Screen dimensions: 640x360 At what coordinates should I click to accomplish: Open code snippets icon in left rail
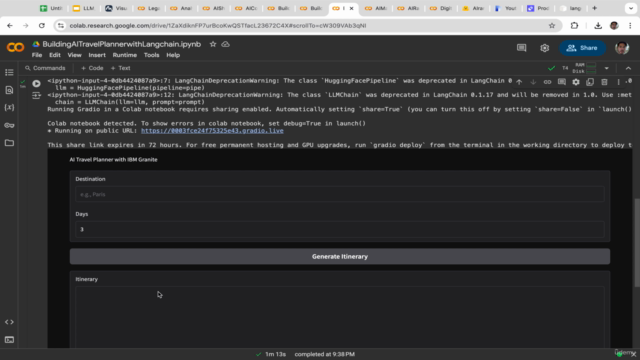(9, 322)
